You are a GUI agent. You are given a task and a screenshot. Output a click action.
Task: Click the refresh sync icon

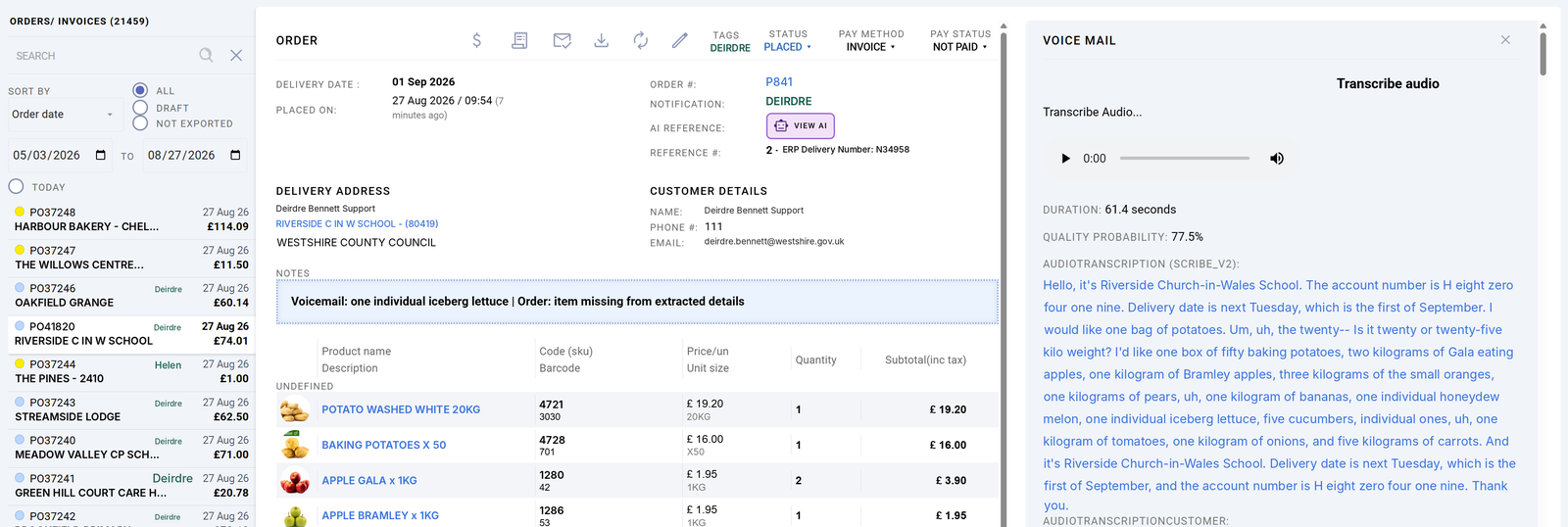pyautogui.click(x=641, y=40)
